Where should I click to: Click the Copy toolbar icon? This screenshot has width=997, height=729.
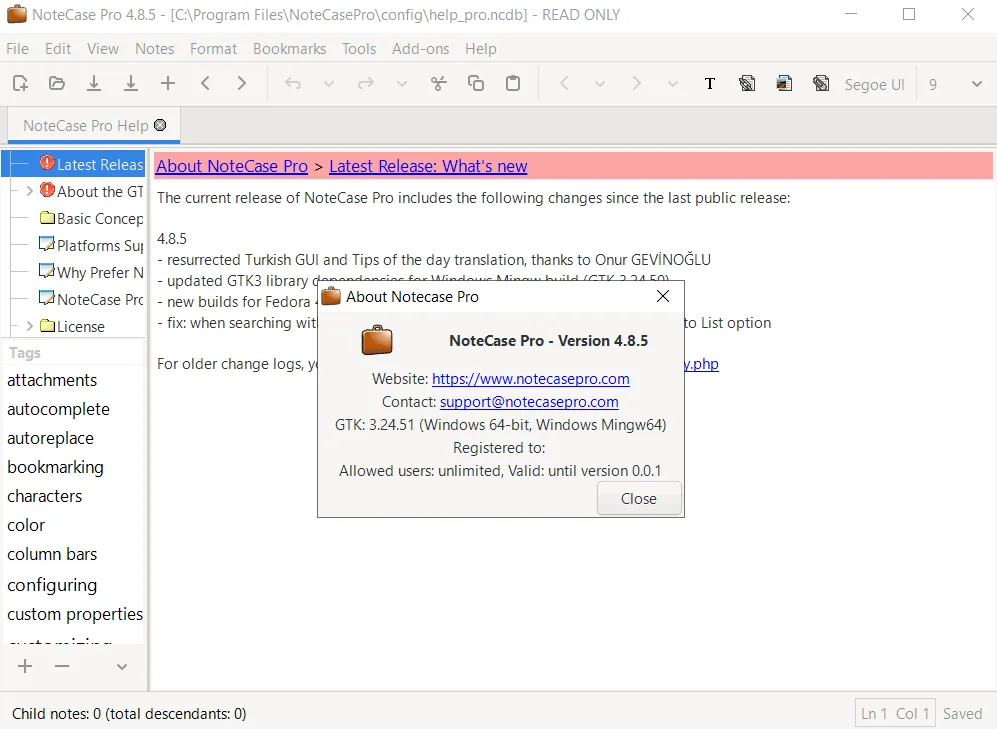click(476, 83)
